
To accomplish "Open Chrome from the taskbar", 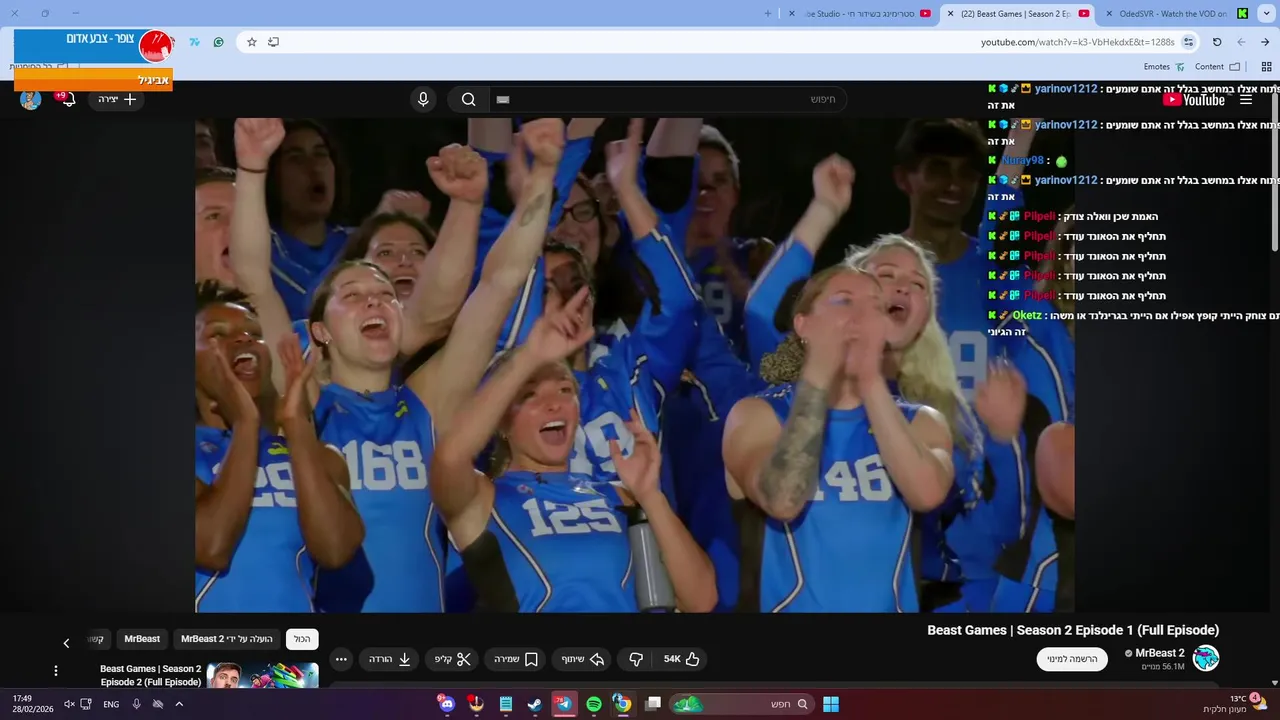I will [x=622, y=704].
